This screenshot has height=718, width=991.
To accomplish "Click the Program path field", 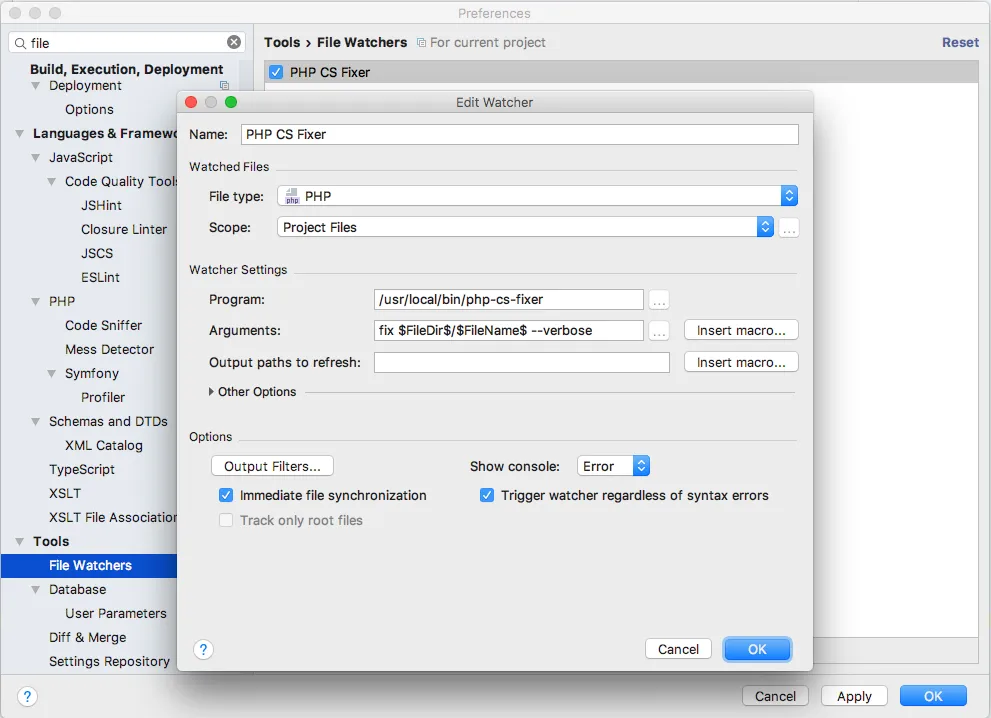I will 509,300.
